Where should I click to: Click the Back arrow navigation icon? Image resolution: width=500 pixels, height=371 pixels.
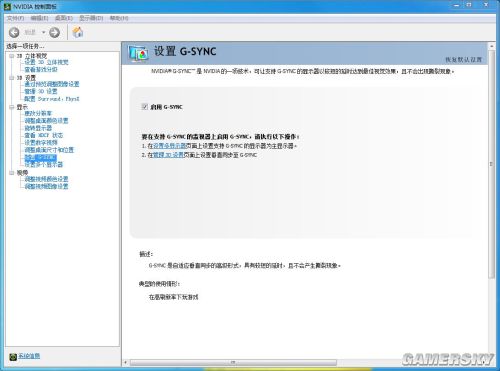(14, 32)
